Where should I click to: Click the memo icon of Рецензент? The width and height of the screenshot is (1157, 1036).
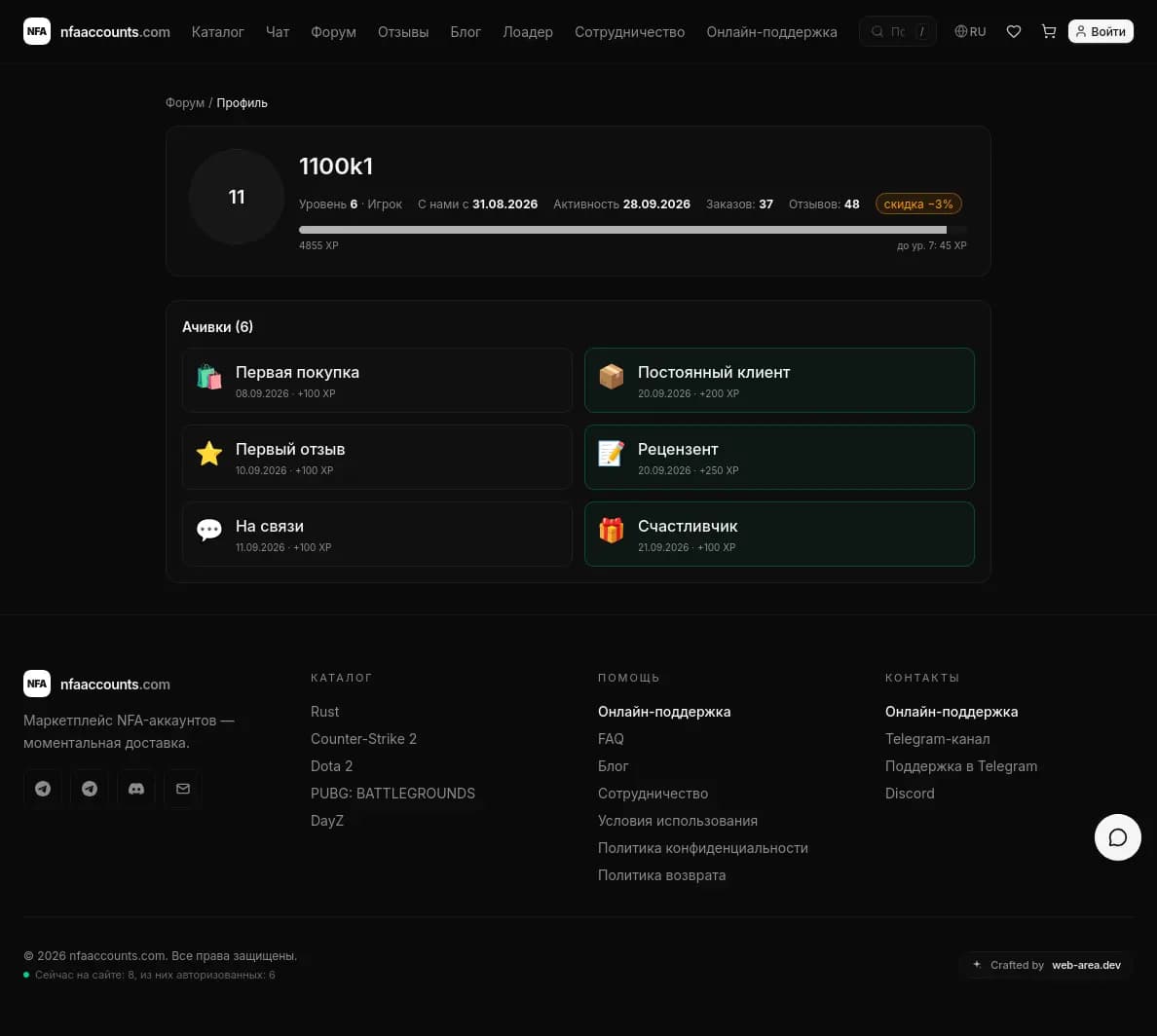click(x=611, y=453)
